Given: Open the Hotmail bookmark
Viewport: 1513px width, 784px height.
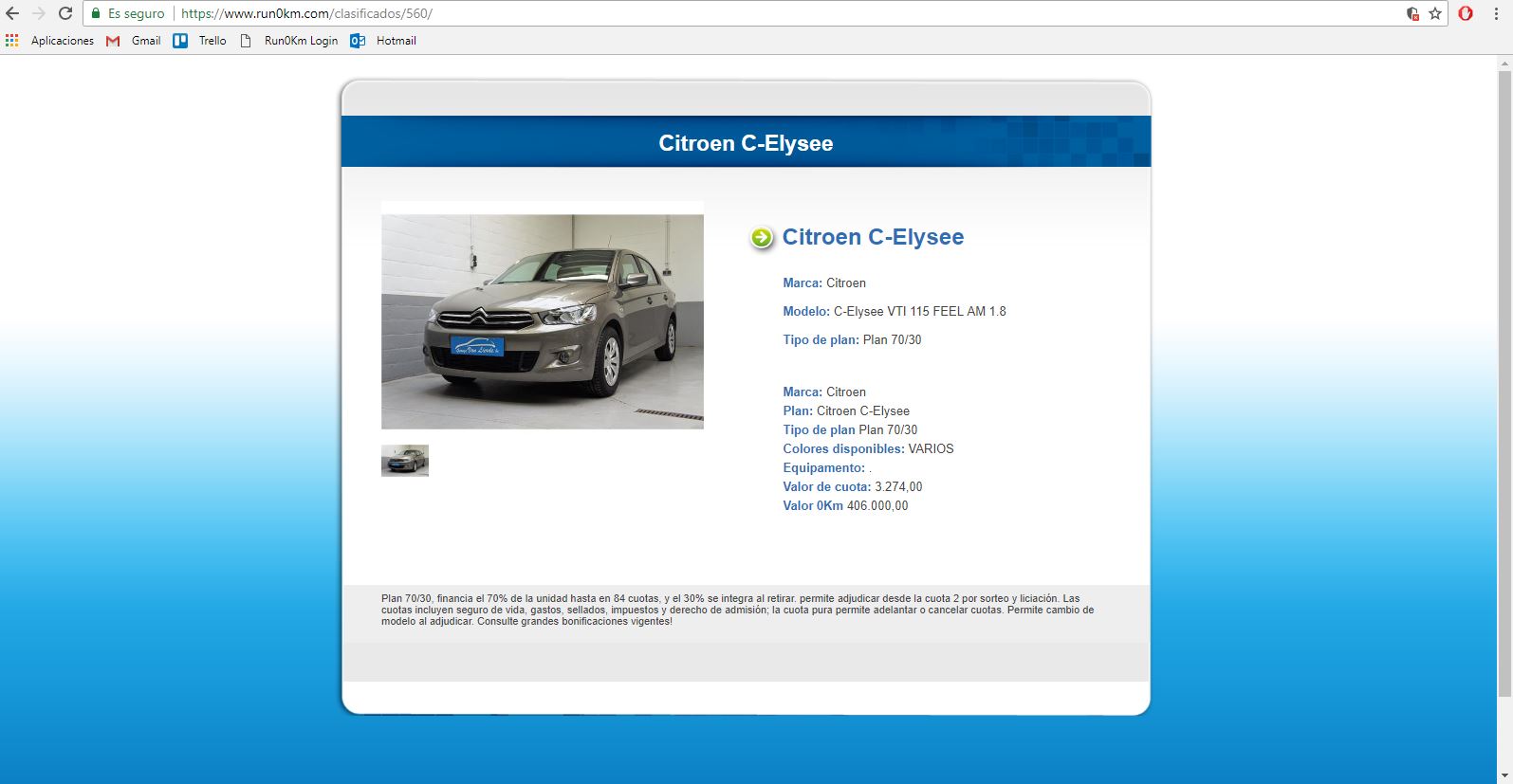Looking at the screenshot, I should (384, 41).
